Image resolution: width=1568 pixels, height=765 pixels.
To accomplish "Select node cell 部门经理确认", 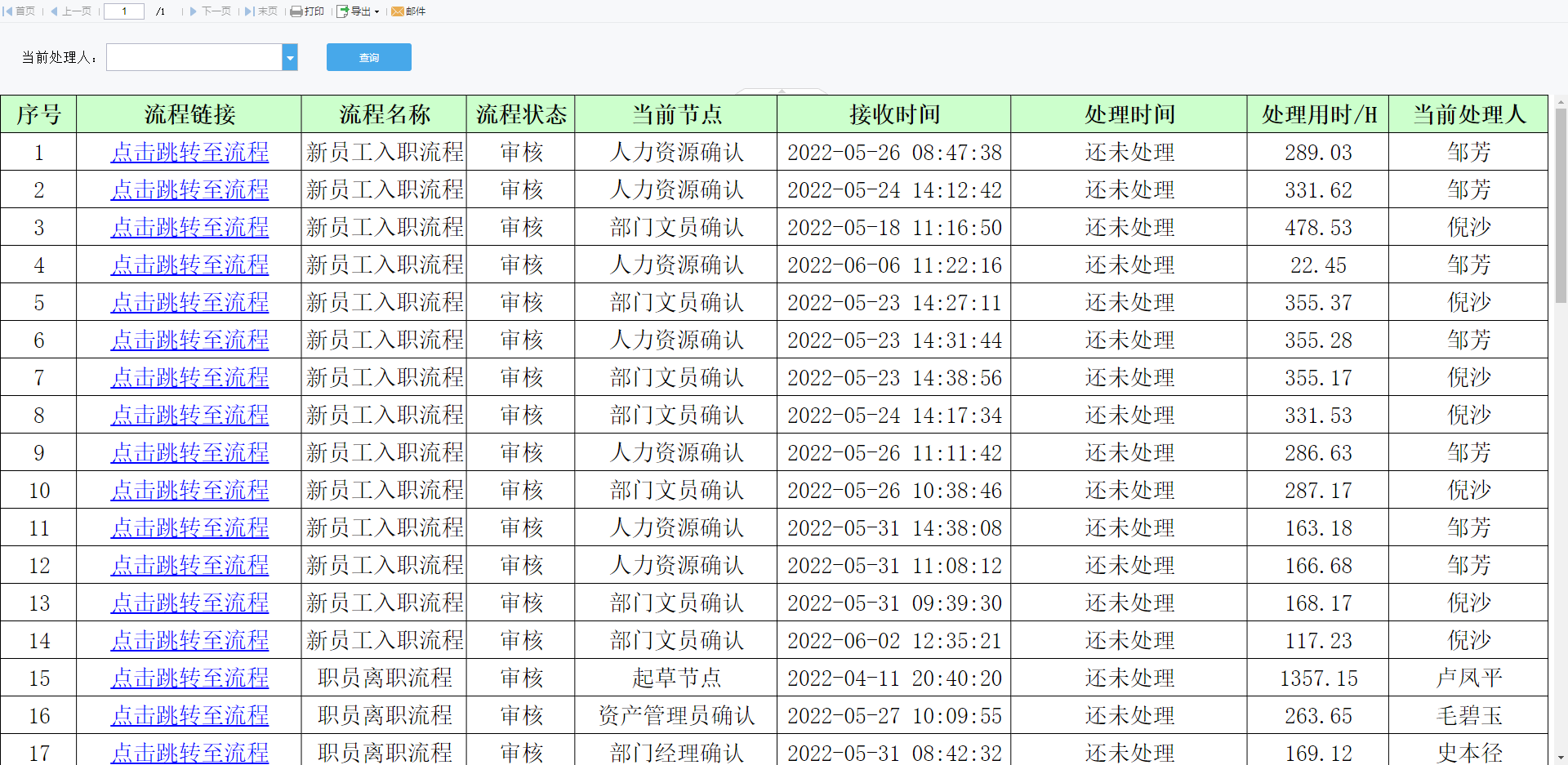I will 676,749.
